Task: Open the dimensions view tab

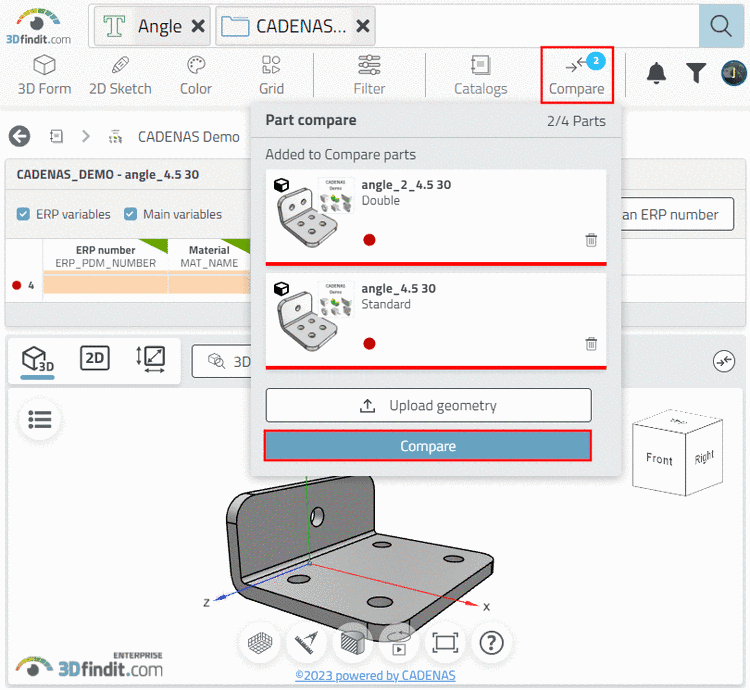Action: coord(151,359)
